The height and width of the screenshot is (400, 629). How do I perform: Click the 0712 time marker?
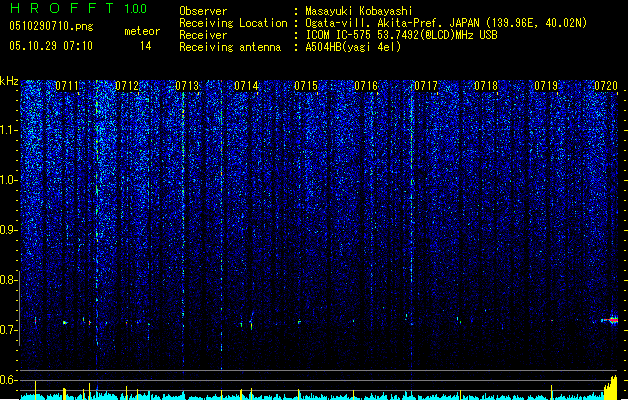127,86
